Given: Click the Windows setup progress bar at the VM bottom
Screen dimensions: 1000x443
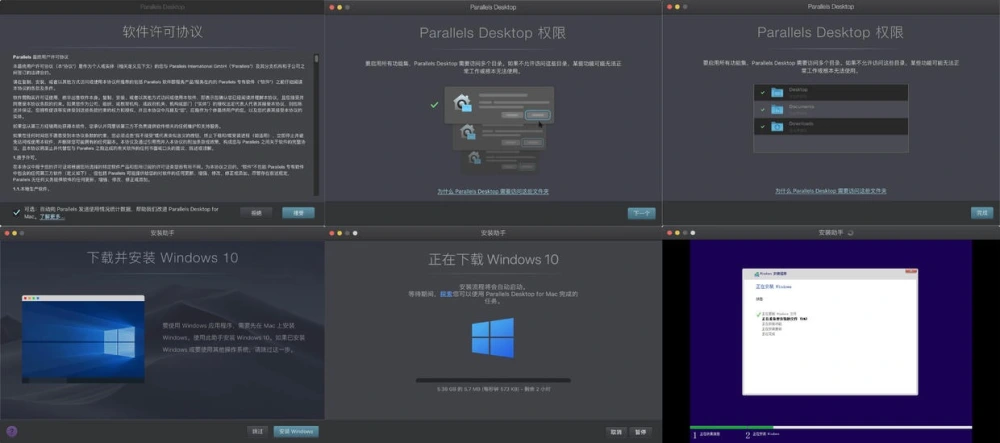Looking at the screenshot, I should click(831, 428).
